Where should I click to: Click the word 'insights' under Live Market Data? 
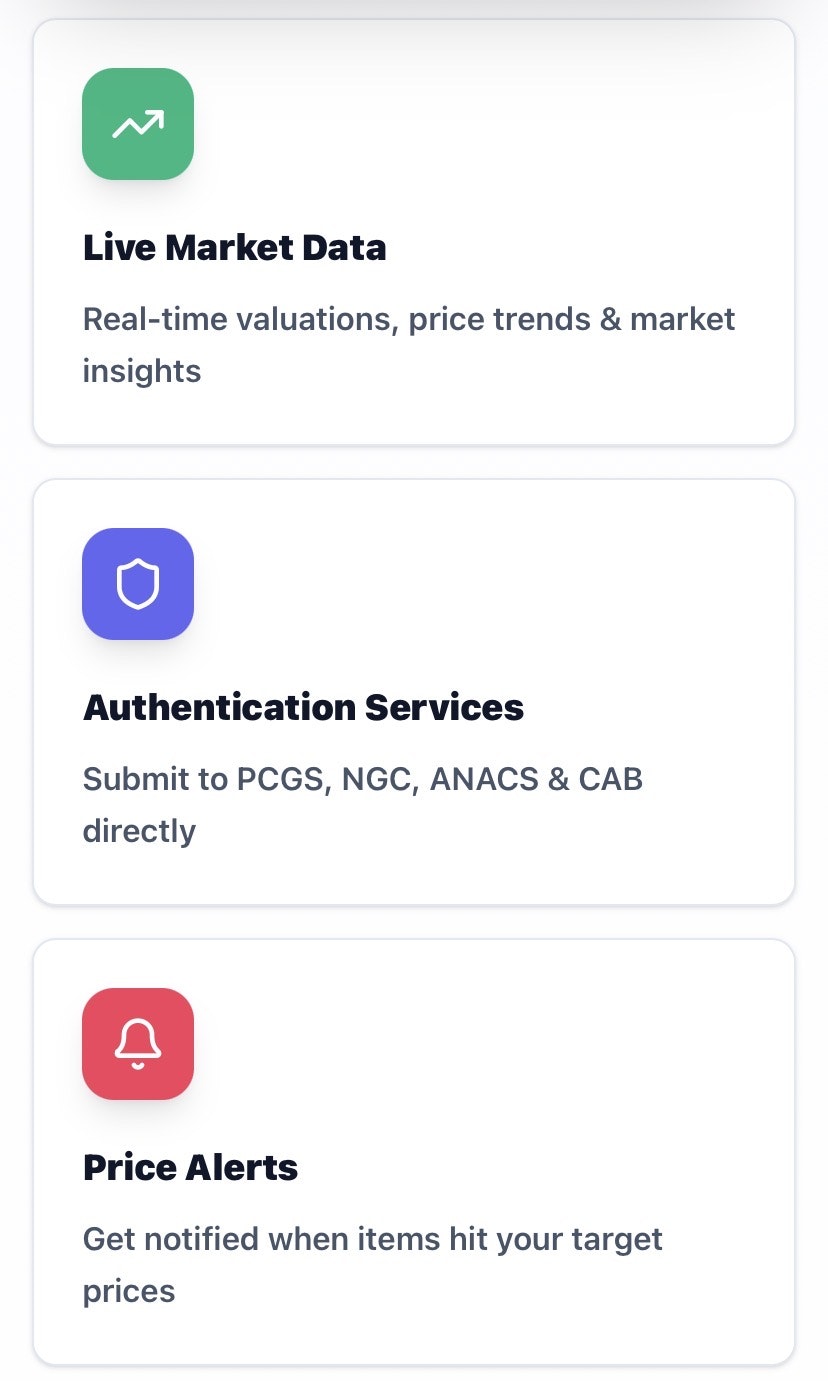pyautogui.click(x=142, y=371)
